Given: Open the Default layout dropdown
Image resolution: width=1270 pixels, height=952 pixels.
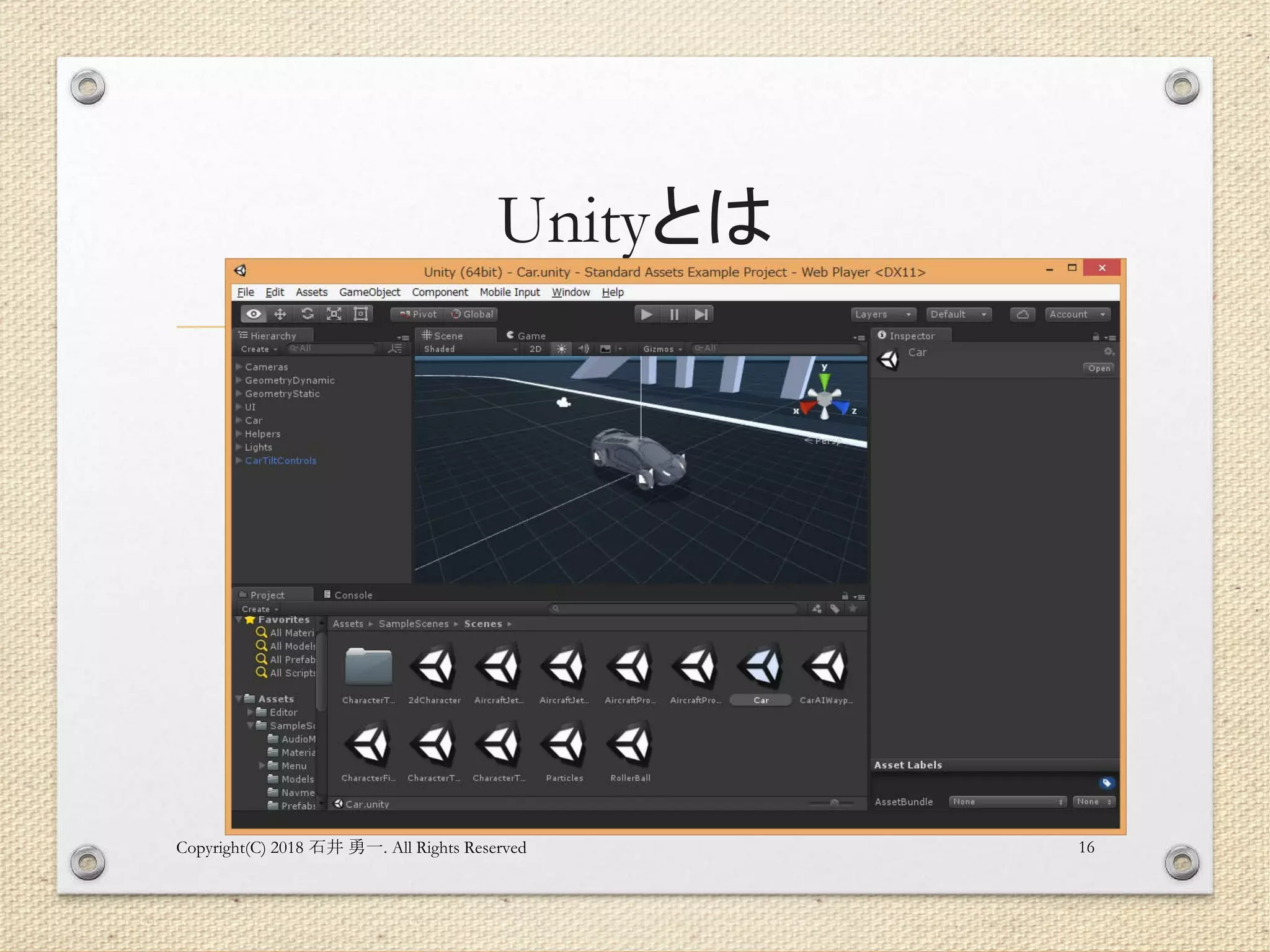Looking at the screenshot, I should pos(958,314).
